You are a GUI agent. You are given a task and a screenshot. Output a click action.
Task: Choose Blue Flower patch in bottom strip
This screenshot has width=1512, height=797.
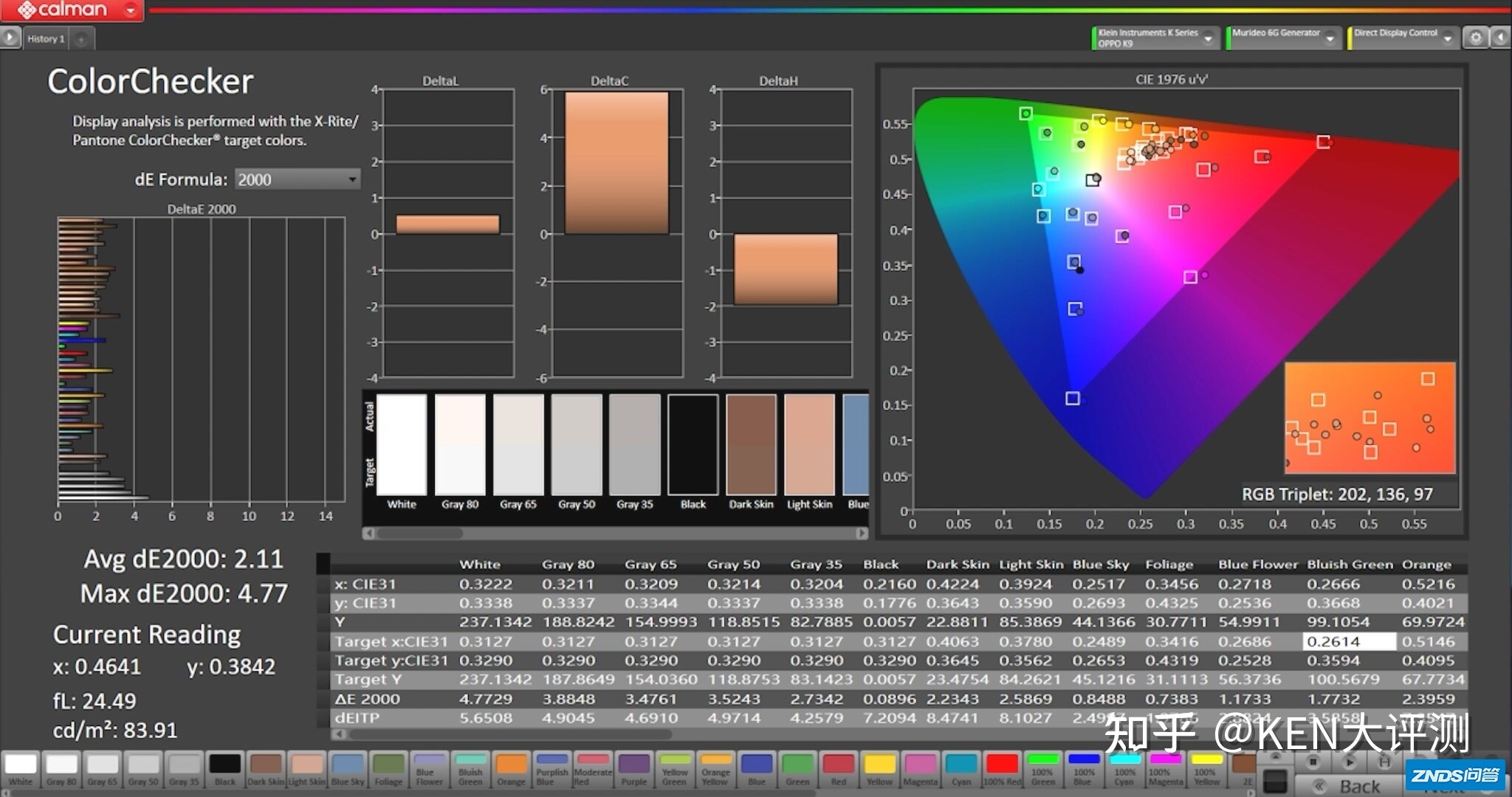[x=430, y=770]
